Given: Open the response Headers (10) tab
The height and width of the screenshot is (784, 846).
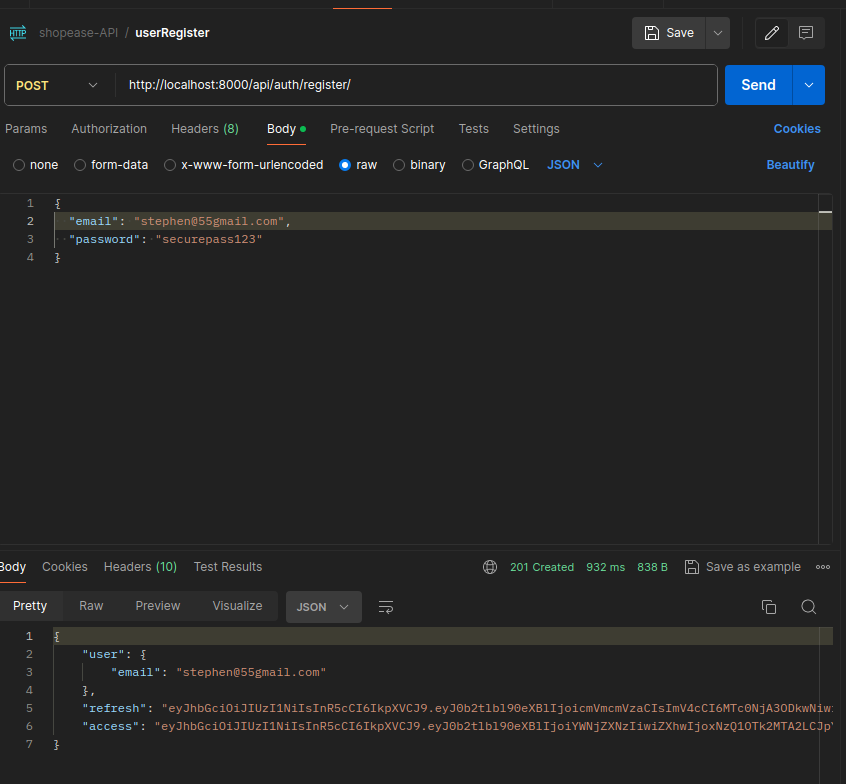Looking at the screenshot, I should coord(140,567).
